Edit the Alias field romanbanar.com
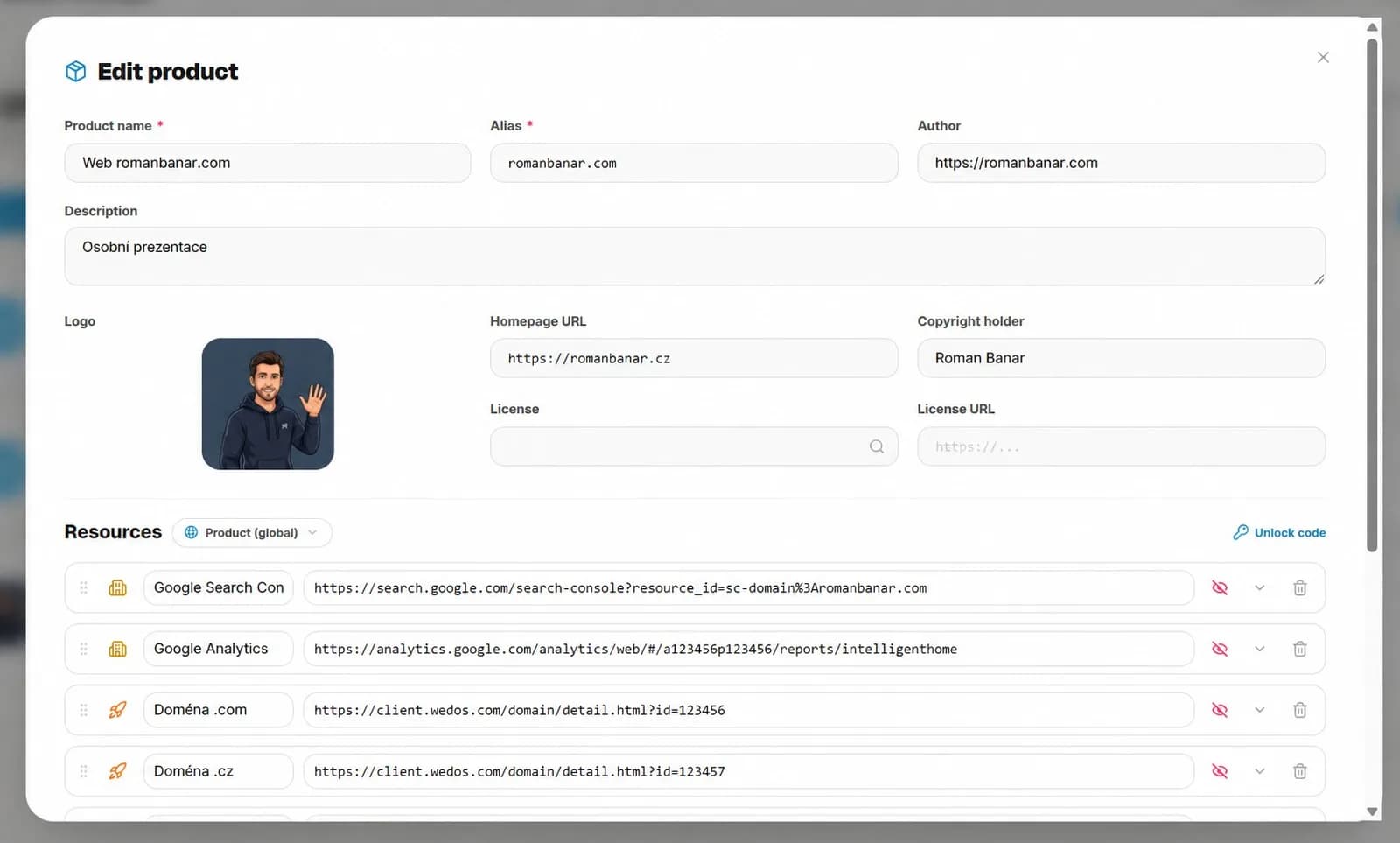The image size is (1400, 843). coord(694,163)
